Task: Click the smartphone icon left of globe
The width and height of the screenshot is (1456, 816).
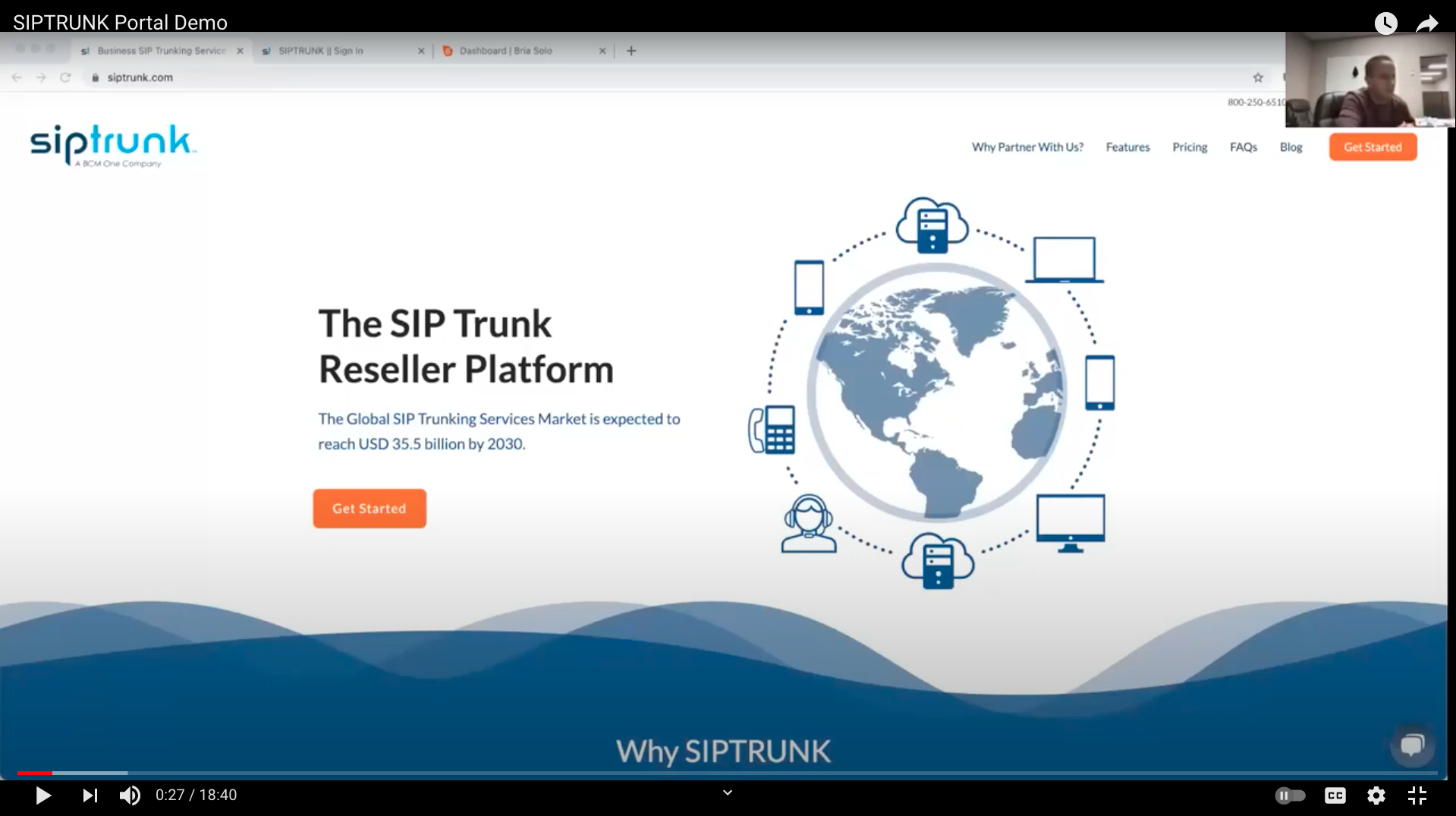Action: 809,288
